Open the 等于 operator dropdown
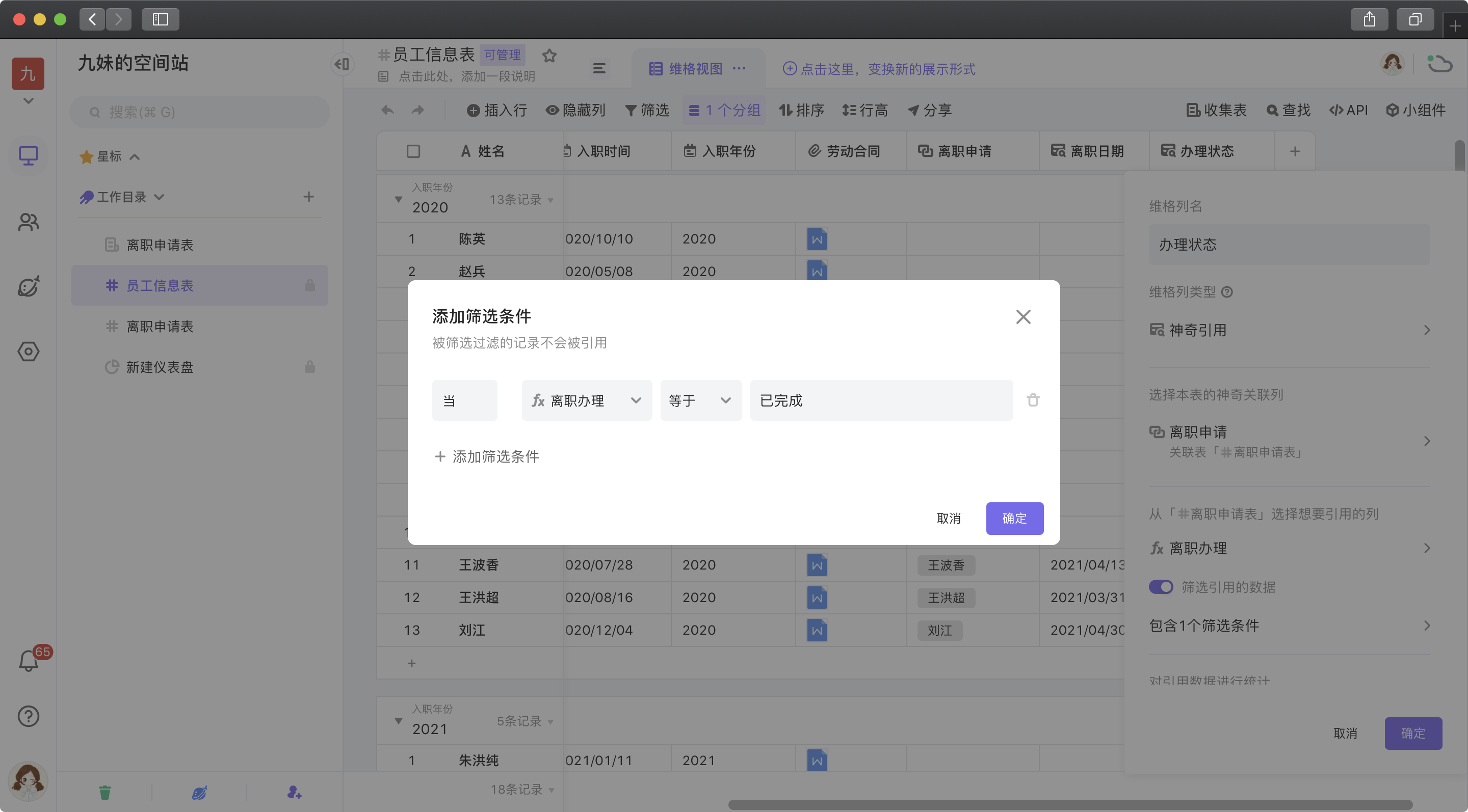The width and height of the screenshot is (1468, 812). (700, 400)
